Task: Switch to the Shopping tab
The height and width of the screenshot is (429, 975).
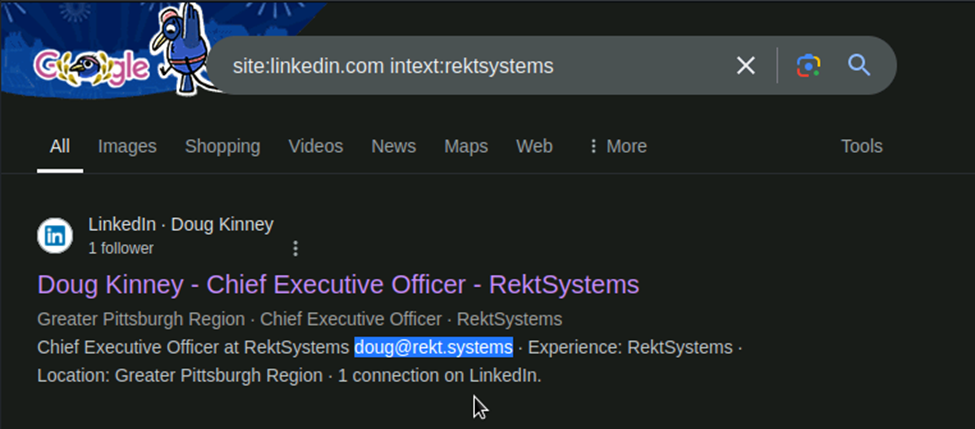Action: click(223, 146)
